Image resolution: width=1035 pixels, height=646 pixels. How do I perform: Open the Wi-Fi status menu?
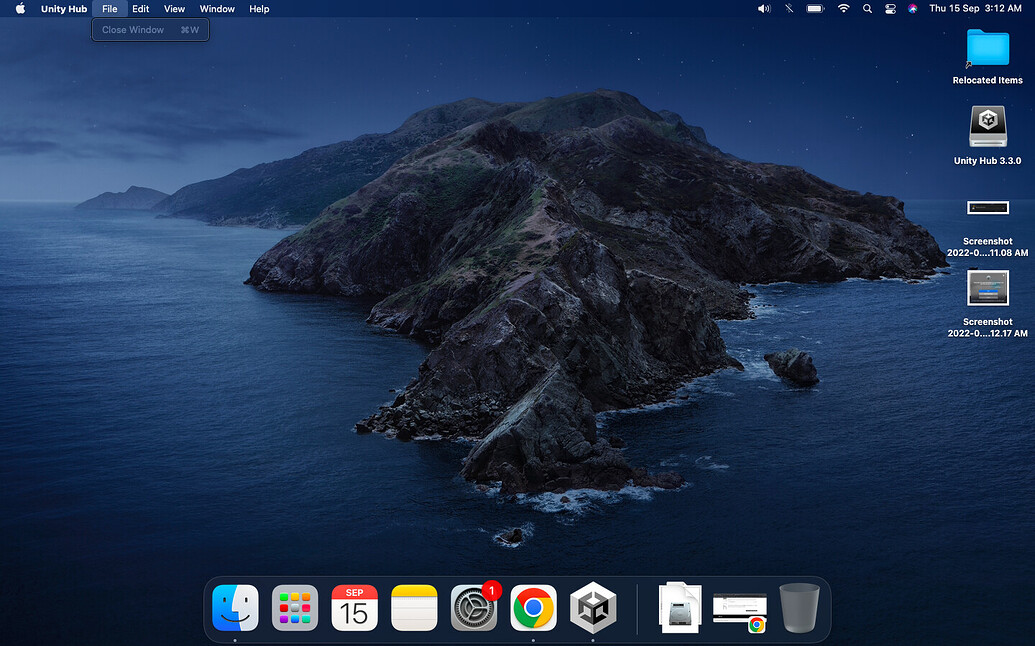click(843, 9)
